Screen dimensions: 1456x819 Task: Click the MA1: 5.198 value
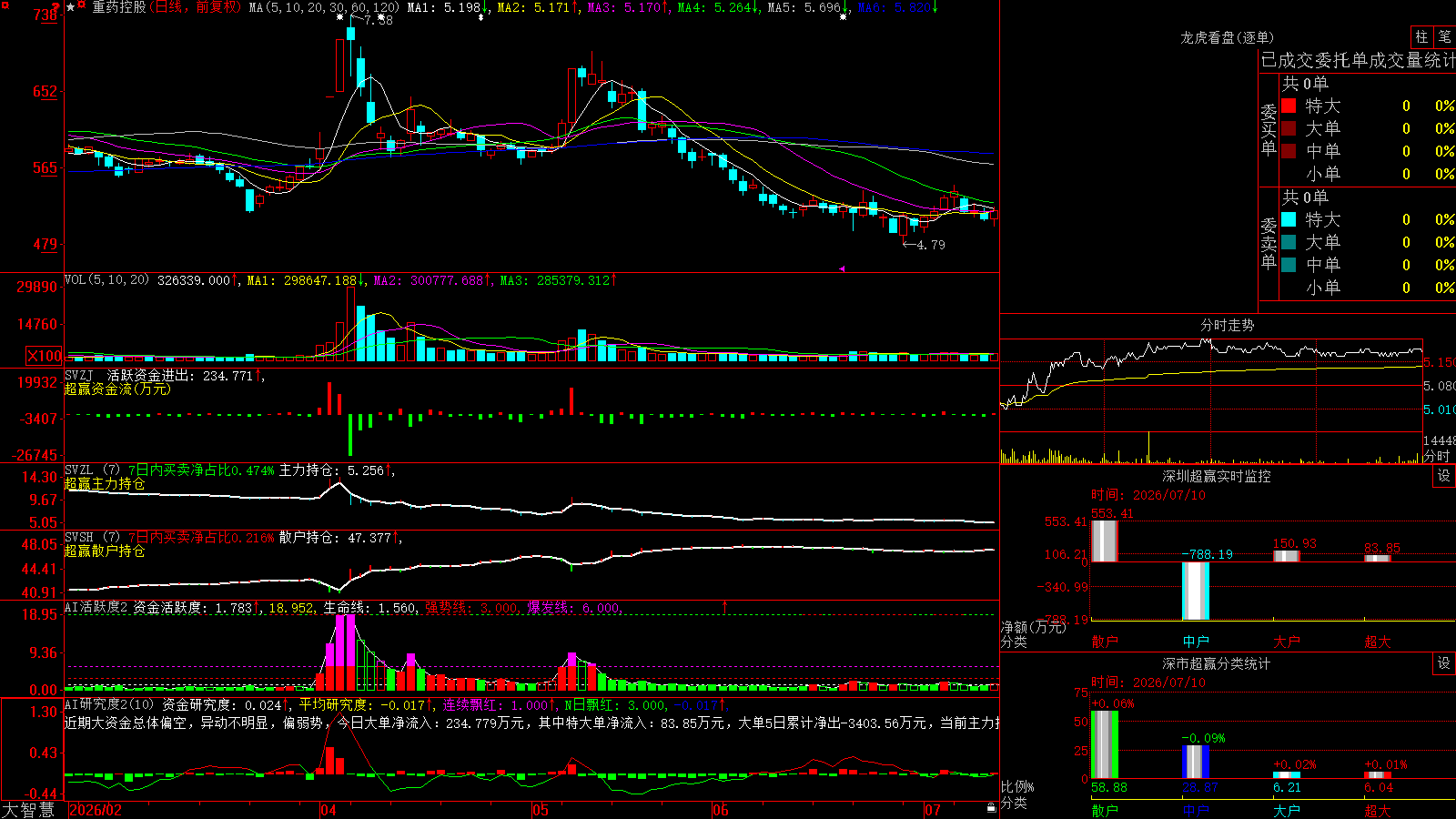[444, 7]
